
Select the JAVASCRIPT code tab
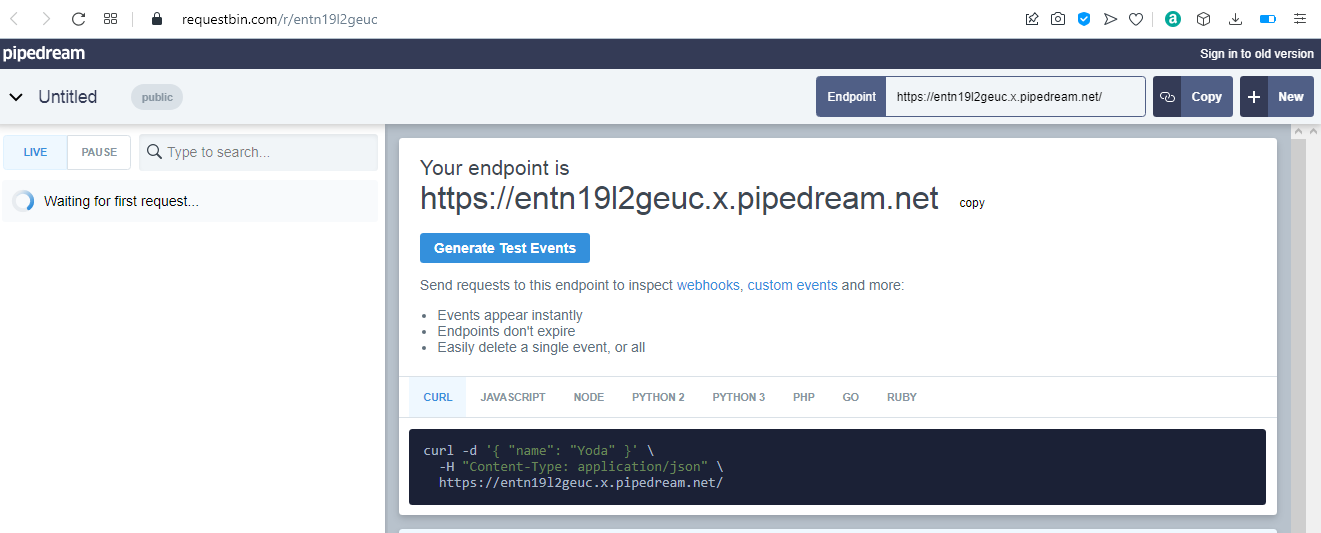click(513, 397)
